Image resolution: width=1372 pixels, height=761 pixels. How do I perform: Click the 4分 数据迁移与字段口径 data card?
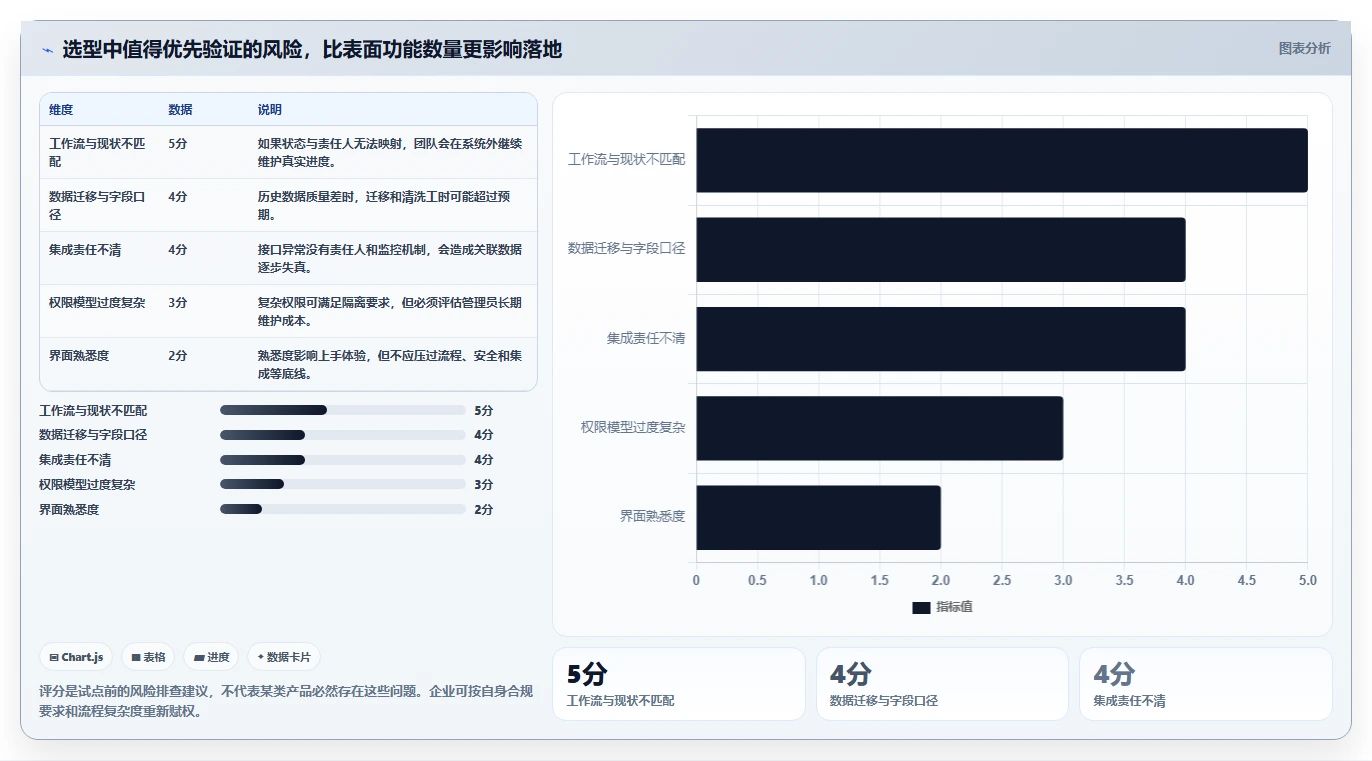click(942, 684)
